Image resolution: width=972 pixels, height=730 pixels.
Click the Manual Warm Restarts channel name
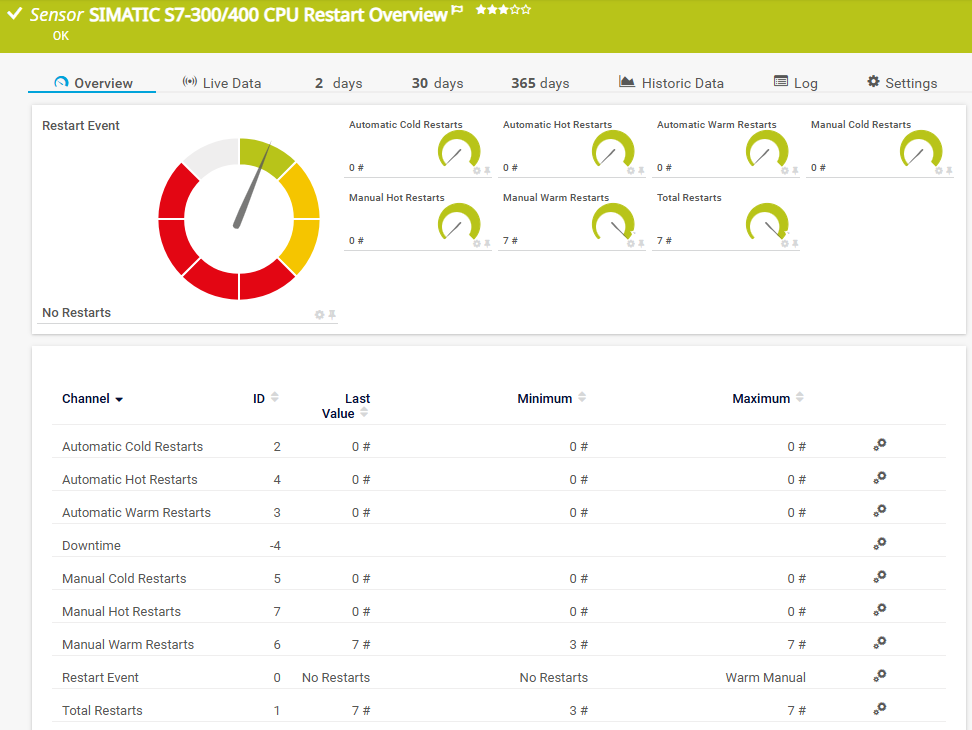pyautogui.click(x=128, y=645)
